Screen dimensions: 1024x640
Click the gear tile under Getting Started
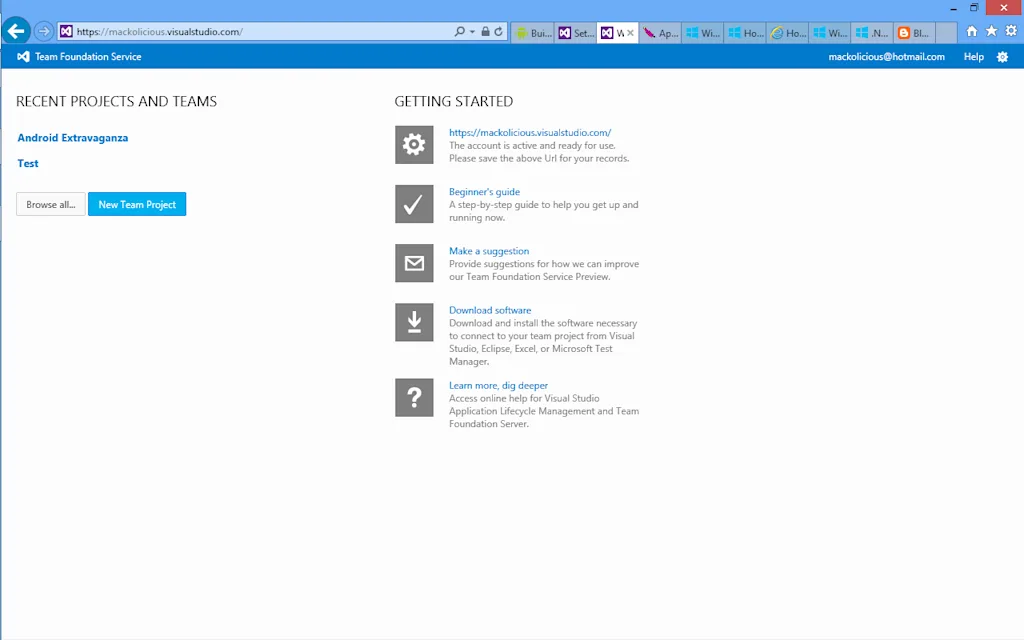[414, 144]
